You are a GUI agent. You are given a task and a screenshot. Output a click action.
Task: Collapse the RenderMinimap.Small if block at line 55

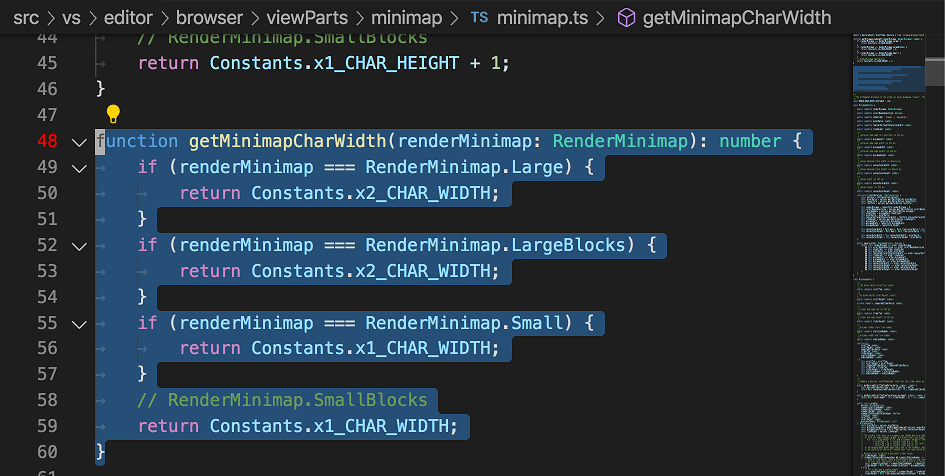[79, 323]
